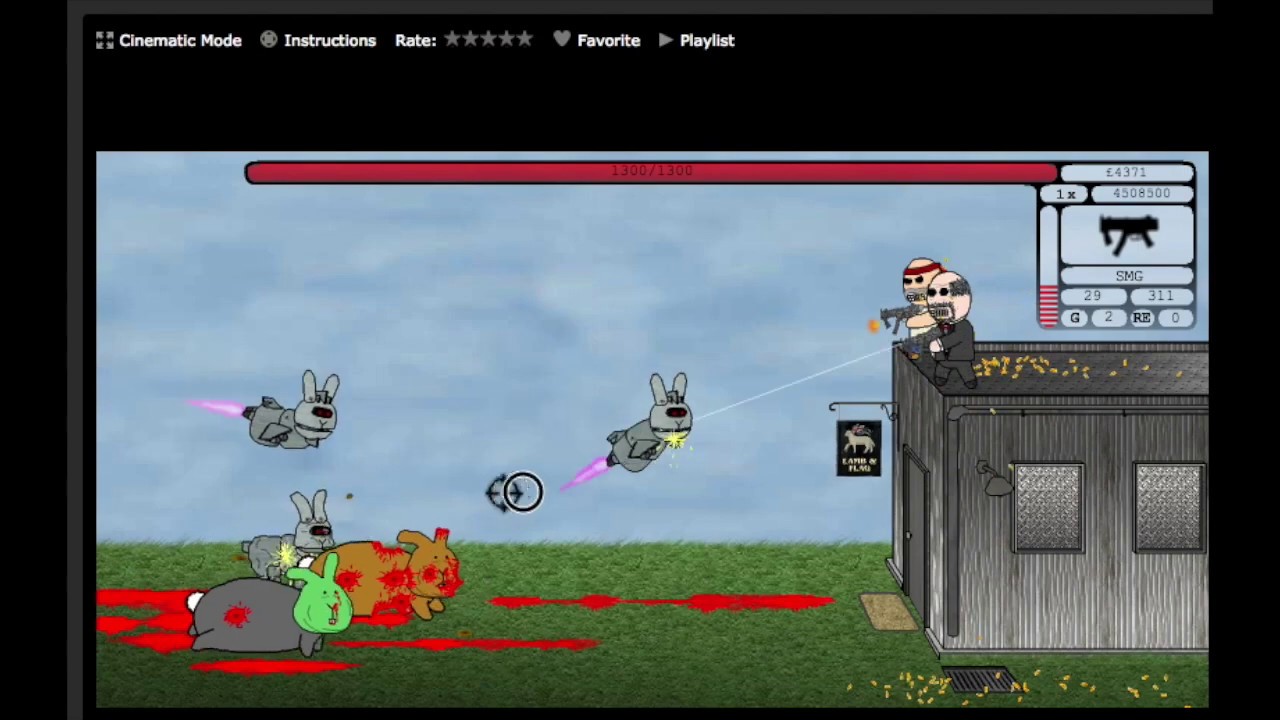The height and width of the screenshot is (720, 1280).
Task: Click the Playlist play-arrow icon
Action: point(666,40)
